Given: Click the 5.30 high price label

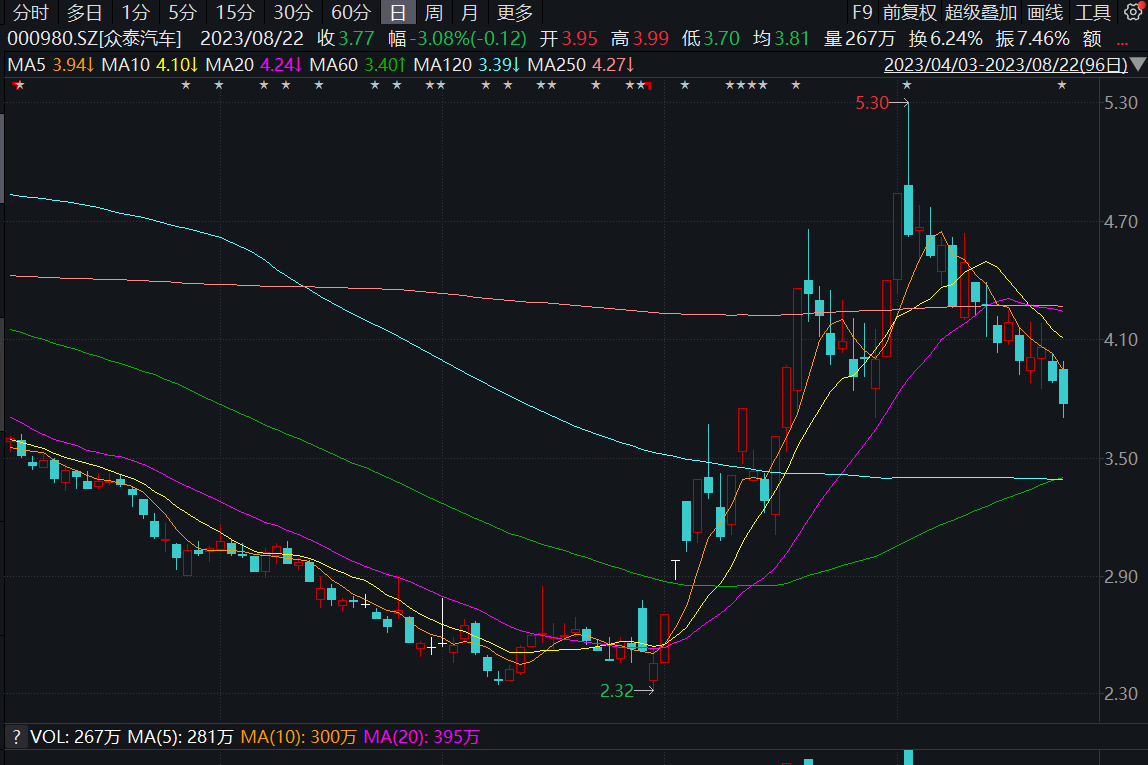Looking at the screenshot, I should pyautogui.click(x=871, y=103).
